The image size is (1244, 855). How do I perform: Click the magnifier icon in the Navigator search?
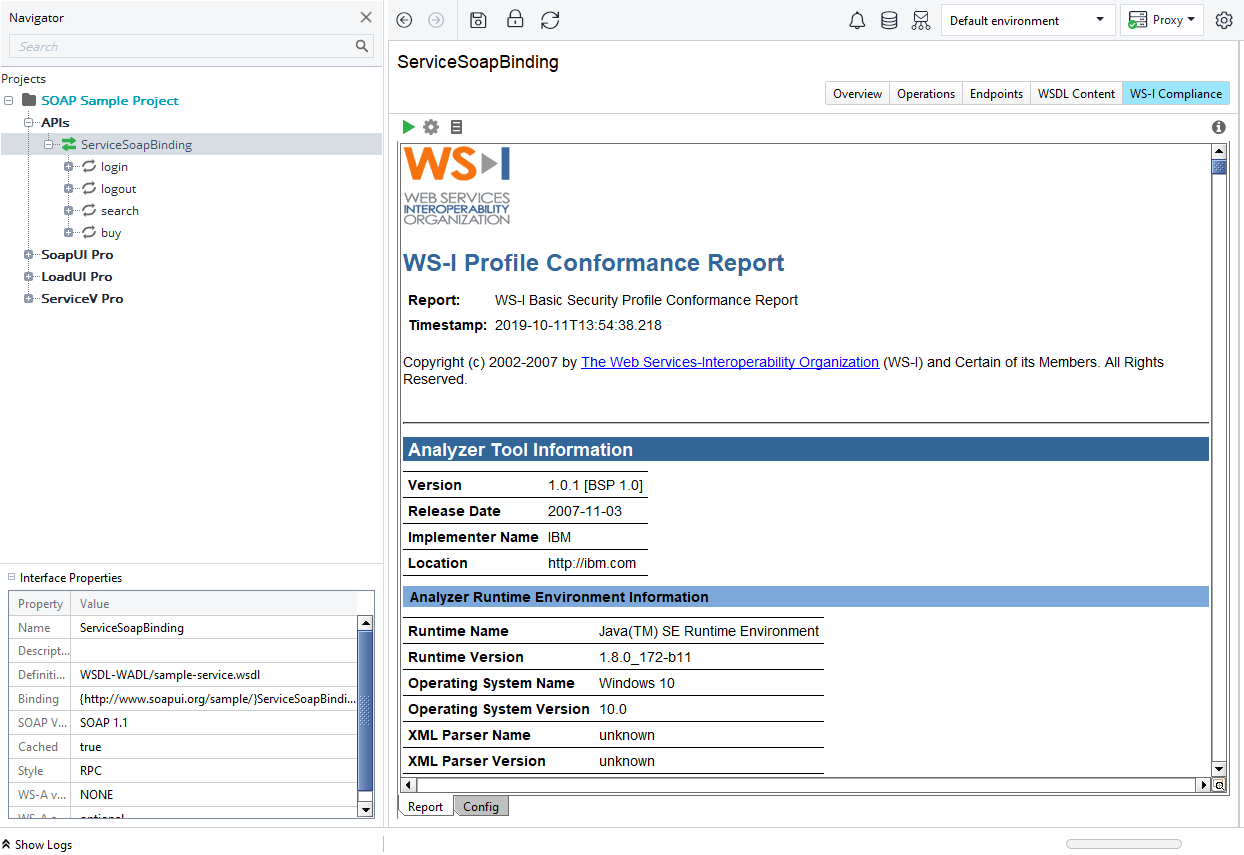pyautogui.click(x=362, y=46)
